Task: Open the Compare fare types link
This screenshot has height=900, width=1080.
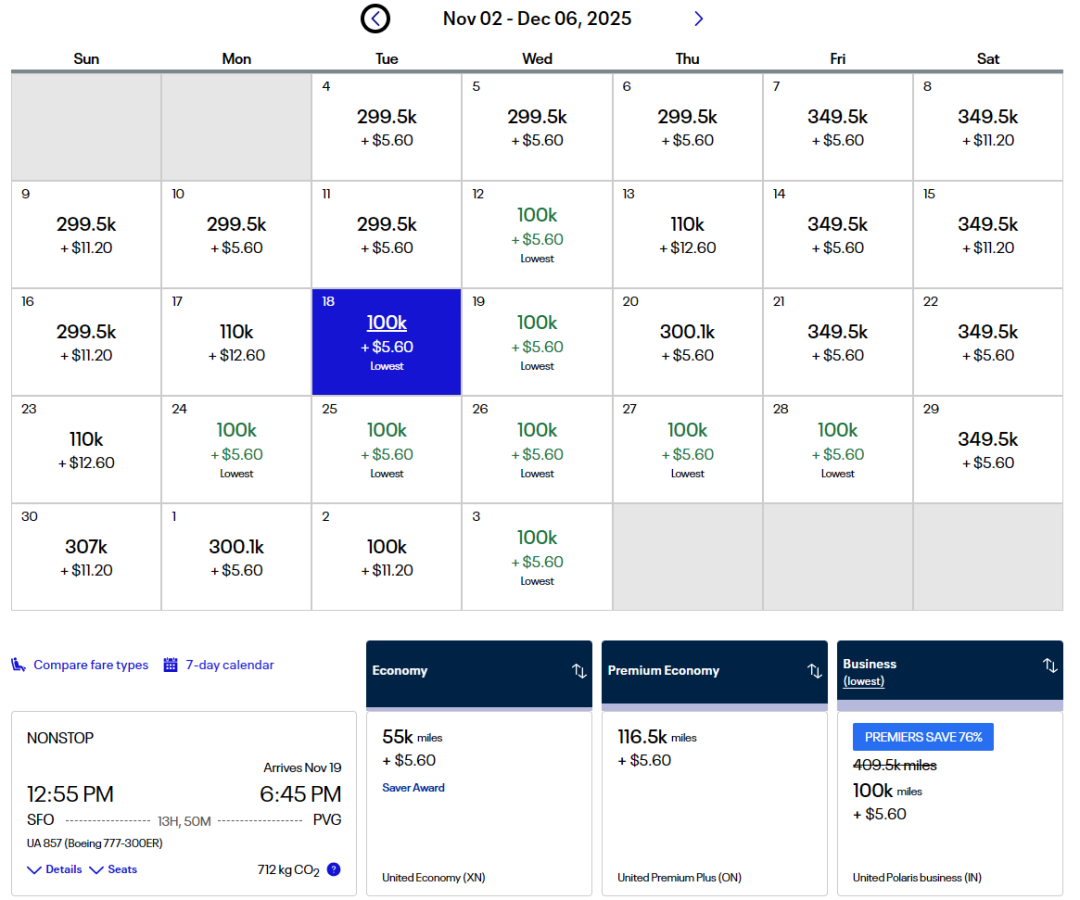Action: point(90,665)
